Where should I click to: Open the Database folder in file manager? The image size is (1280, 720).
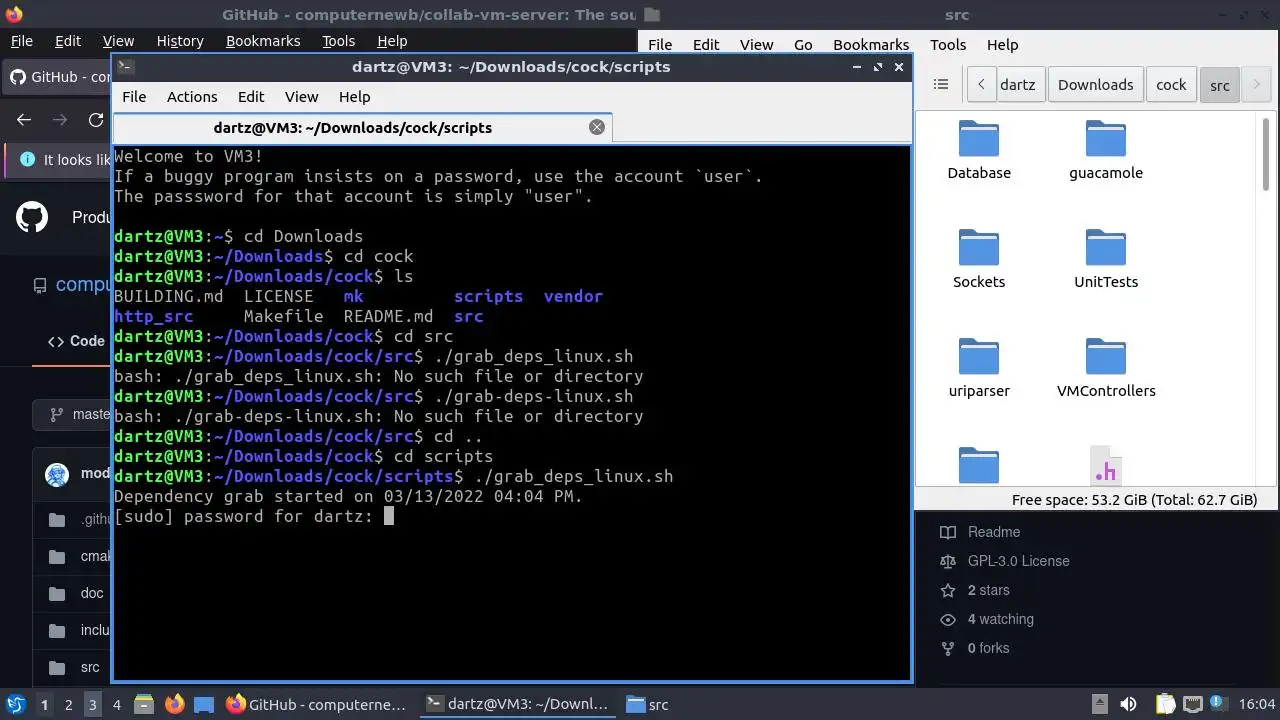pos(979,150)
